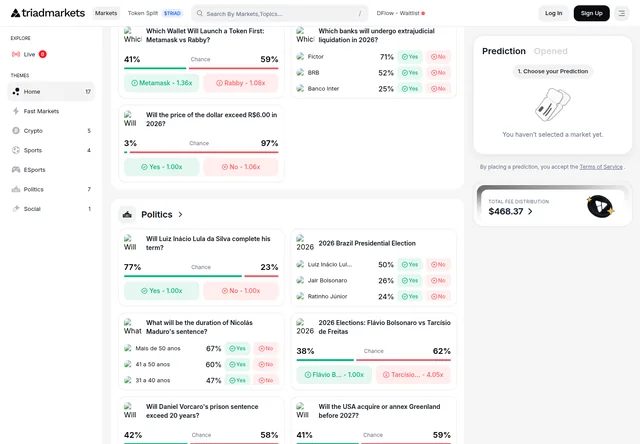Choose Yes for Fictor liquidation
This screenshot has width=640, height=444.
[410, 57]
